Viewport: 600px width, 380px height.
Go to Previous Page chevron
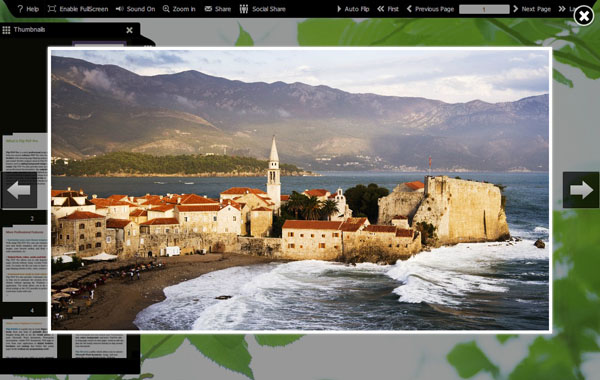(409, 9)
